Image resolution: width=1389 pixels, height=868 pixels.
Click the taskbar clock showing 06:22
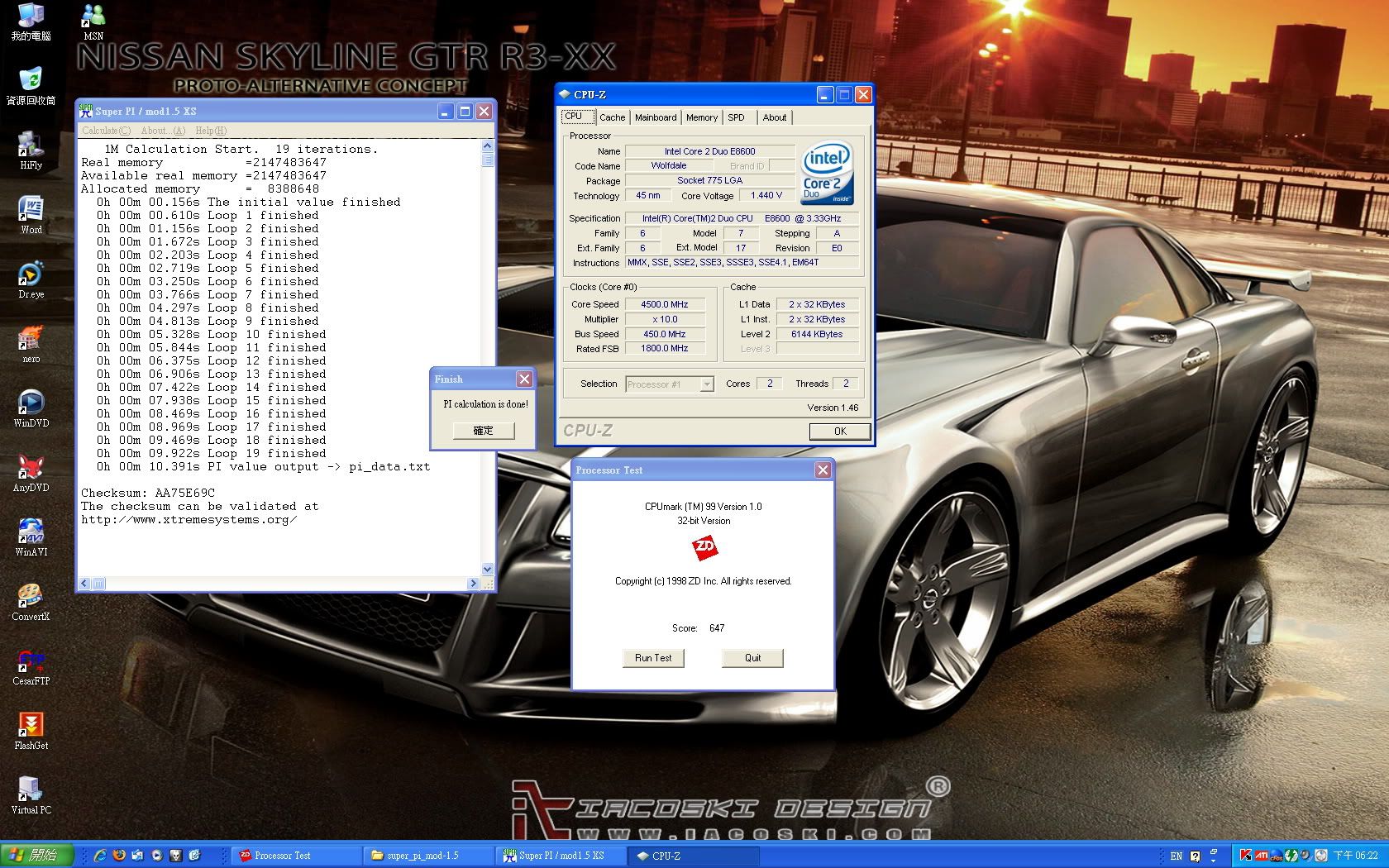click(x=1356, y=856)
